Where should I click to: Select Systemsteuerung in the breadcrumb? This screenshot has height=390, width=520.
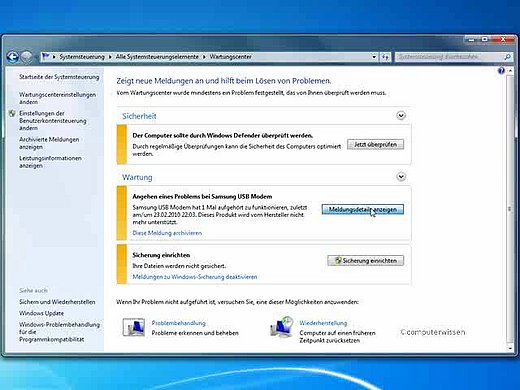82,57
